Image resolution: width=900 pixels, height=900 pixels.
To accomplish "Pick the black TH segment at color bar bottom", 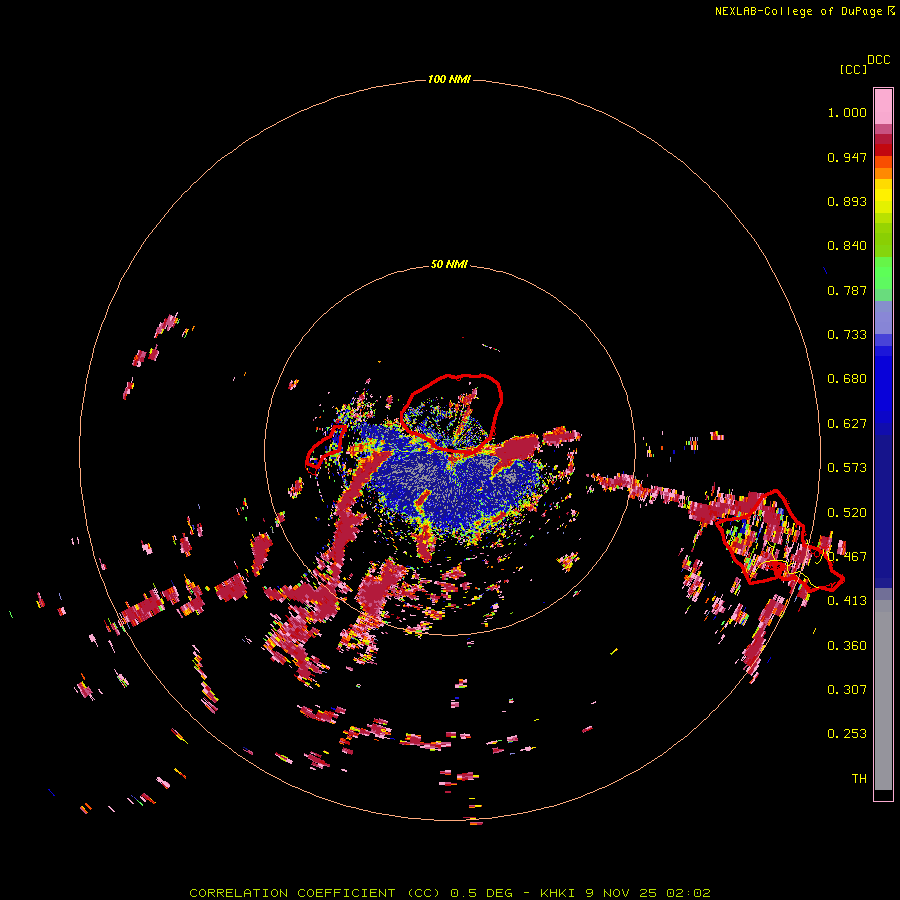I will 883,794.
